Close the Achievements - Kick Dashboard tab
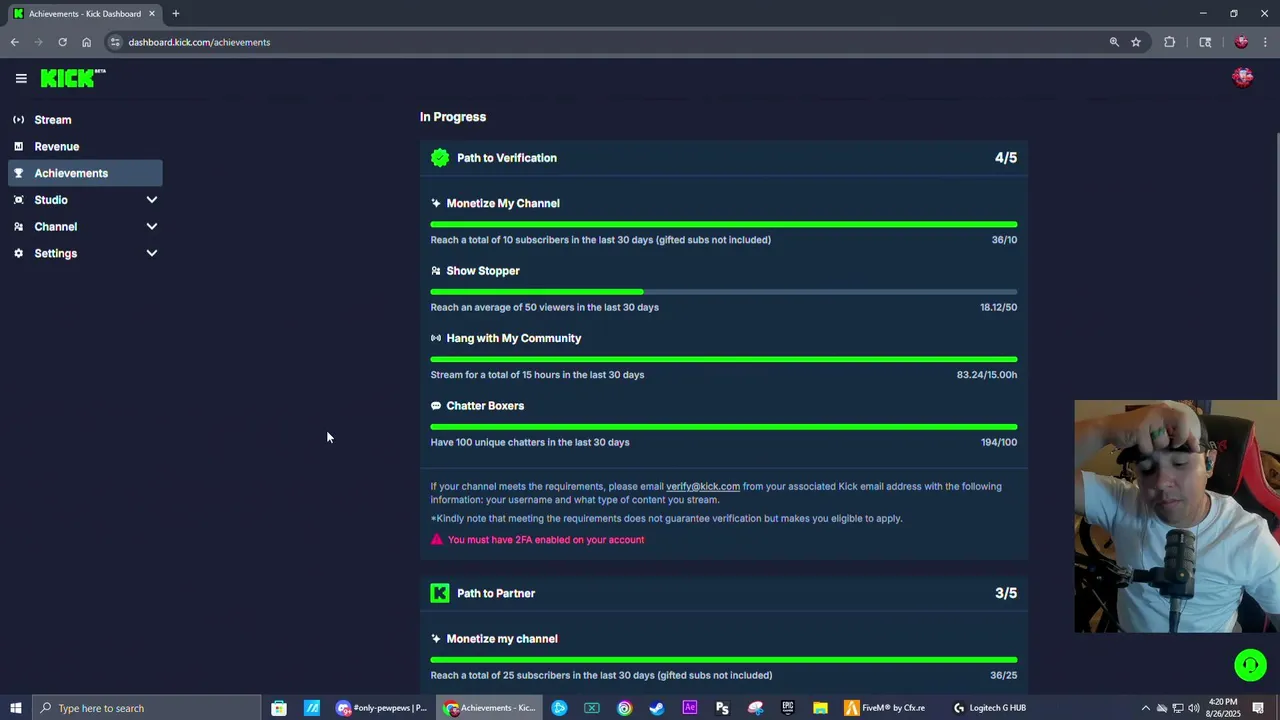Viewport: 1280px width, 720px height. coord(152,14)
